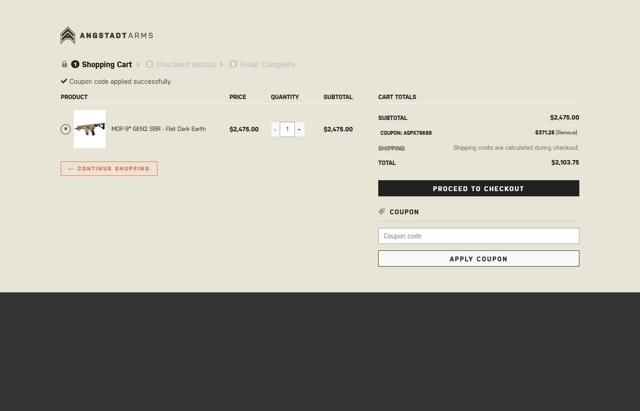Go to Checkout details step
Screen dimensions: 640x411
[180, 64]
